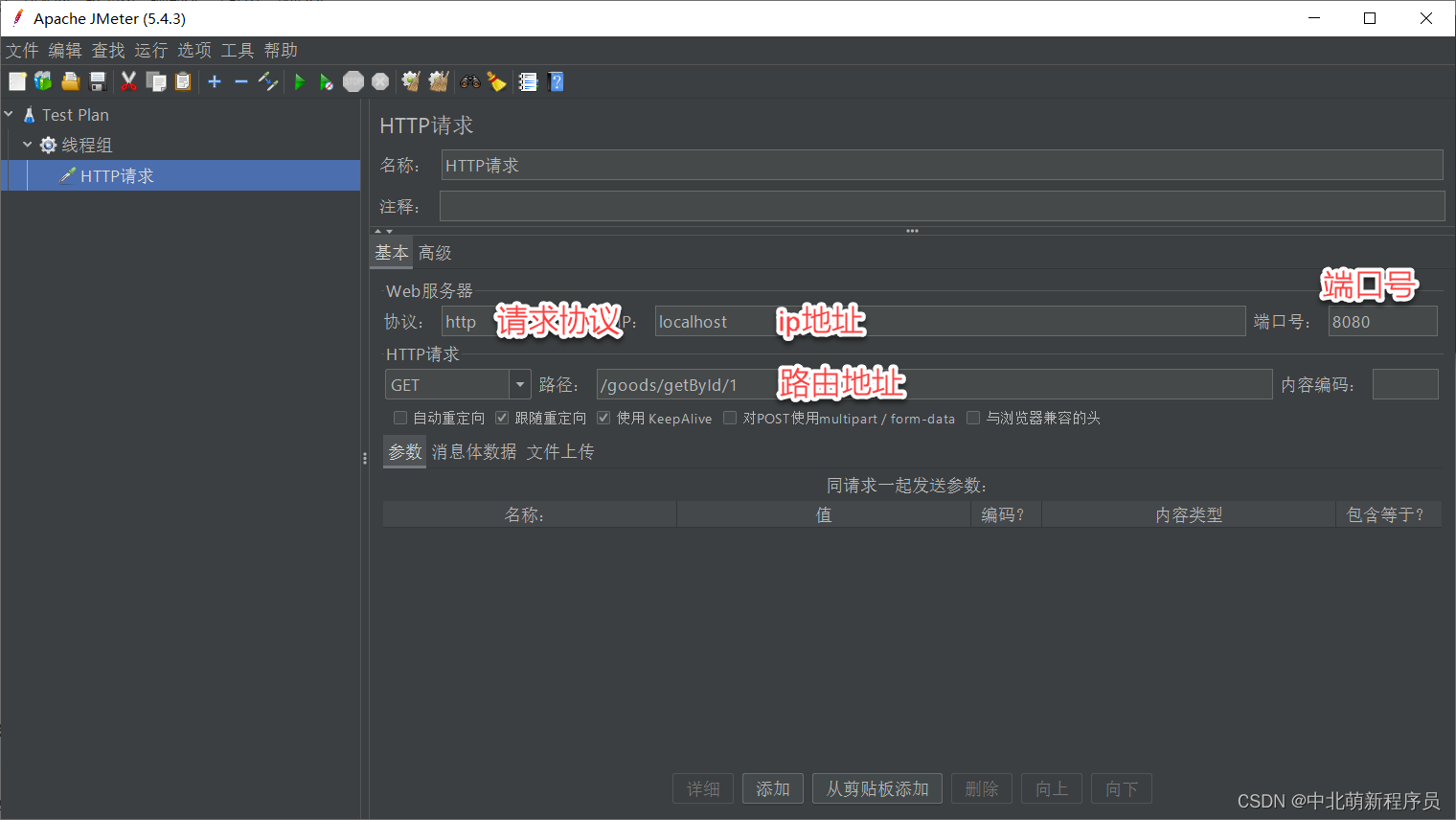Click the Toggle enable/disable icon in toolbar

tap(268, 82)
